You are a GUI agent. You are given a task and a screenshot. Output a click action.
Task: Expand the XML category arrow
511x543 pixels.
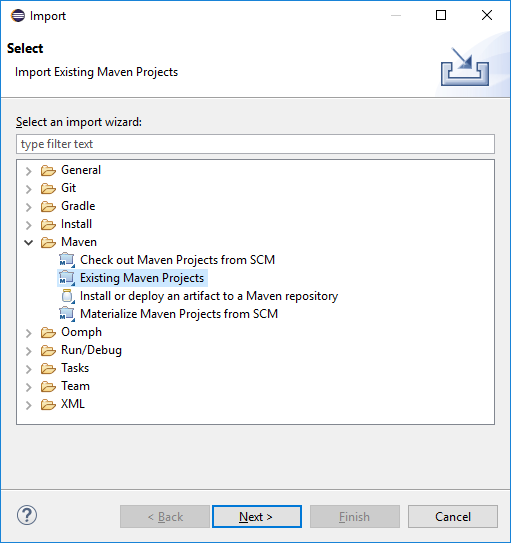point(29,405)
